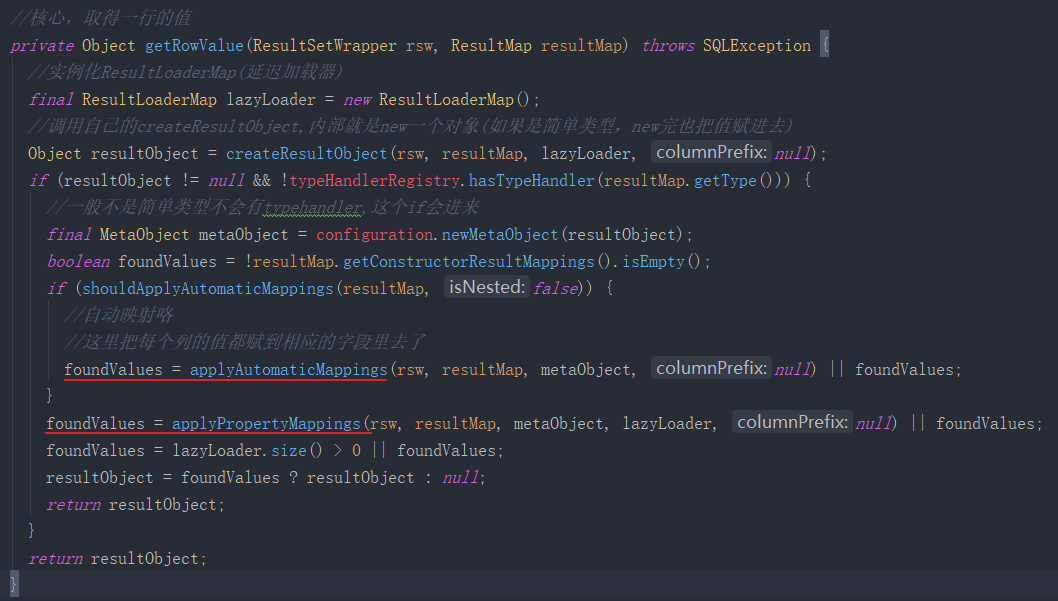Image resolution: width=1058 pixels, height=601 pixels.
Task: Click the MetaObject type name
Action: [x=144, y=235]
